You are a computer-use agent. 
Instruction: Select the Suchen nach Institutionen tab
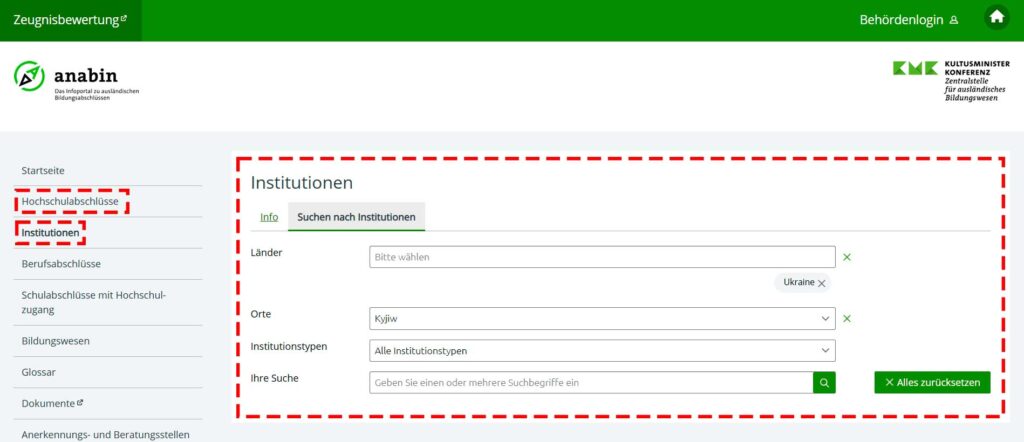[356, 217]
